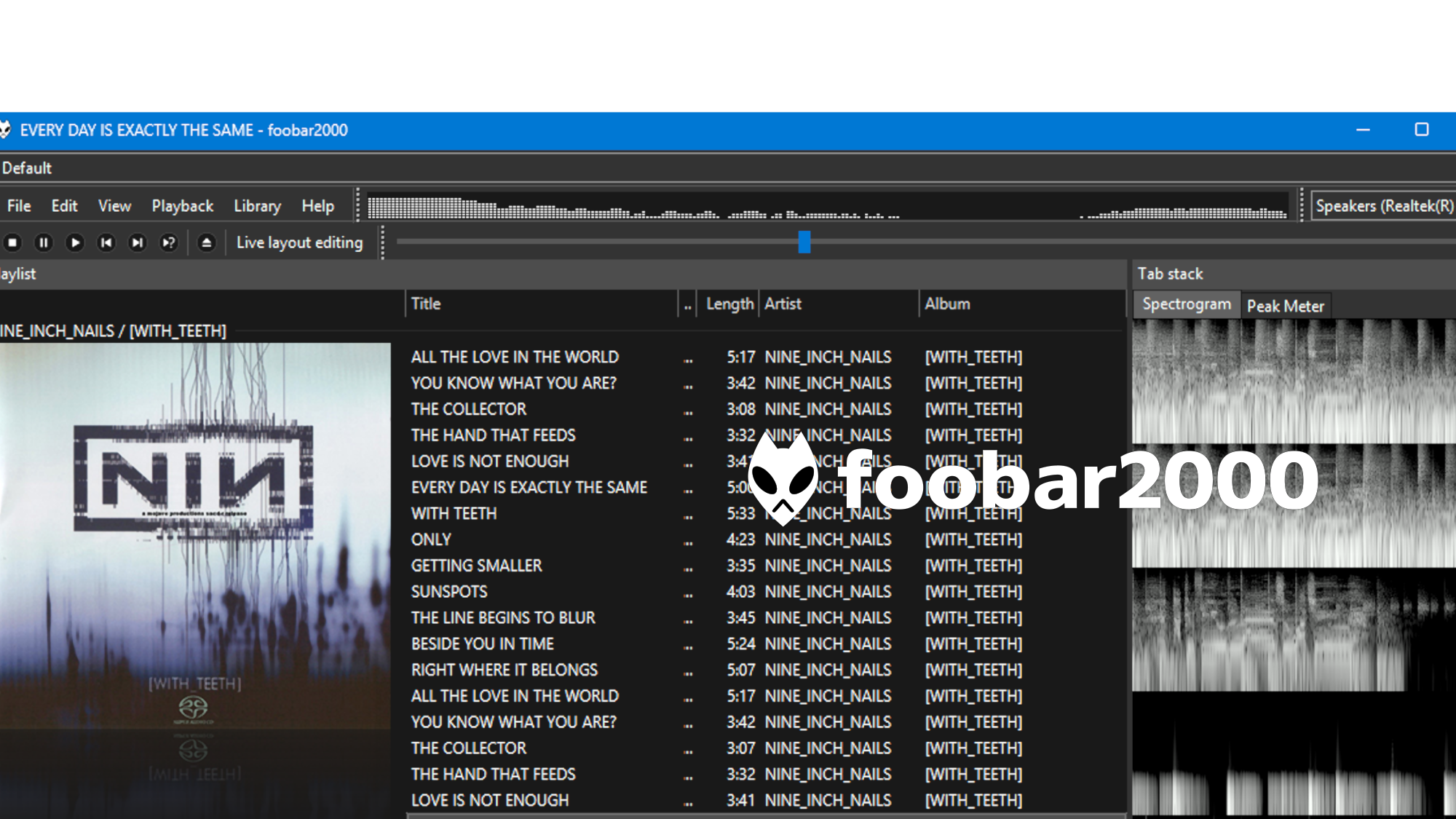Screen dimensions: 1456x819
Task: Click the 5:24 length cell
Action: pyautogui.click(x=740, y=644)
